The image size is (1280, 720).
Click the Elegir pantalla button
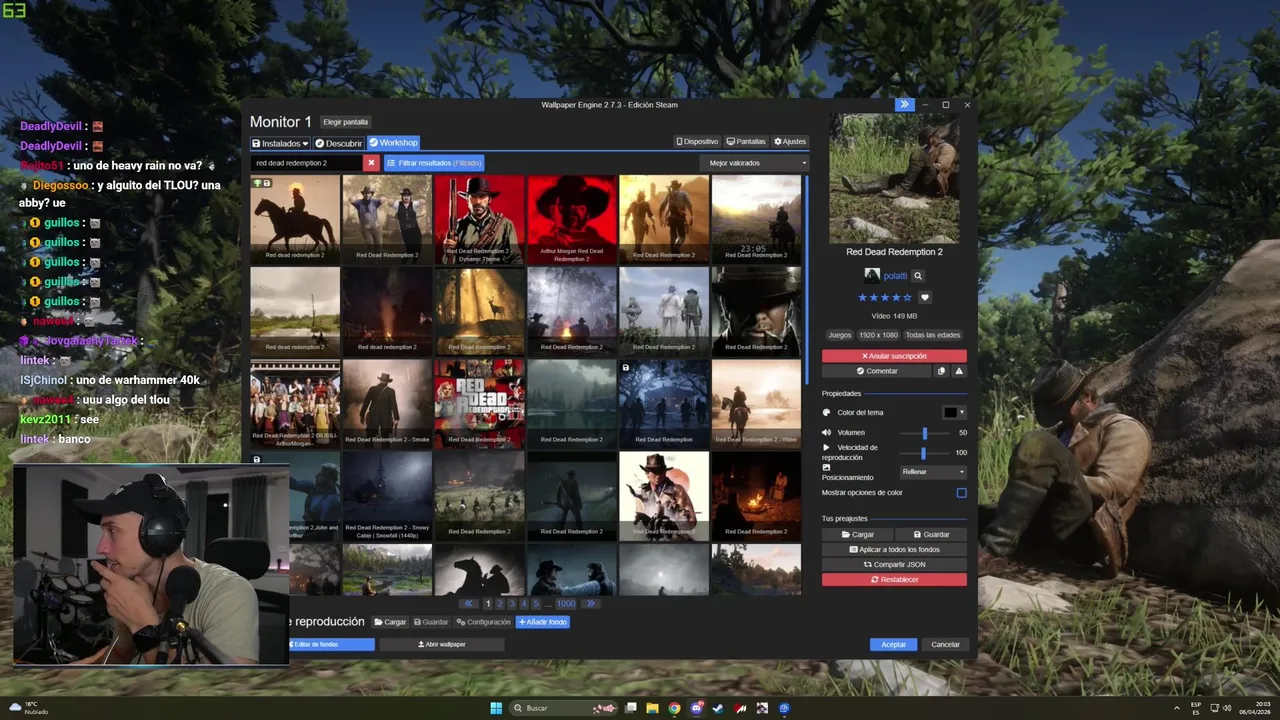click(x=346, y=122)
